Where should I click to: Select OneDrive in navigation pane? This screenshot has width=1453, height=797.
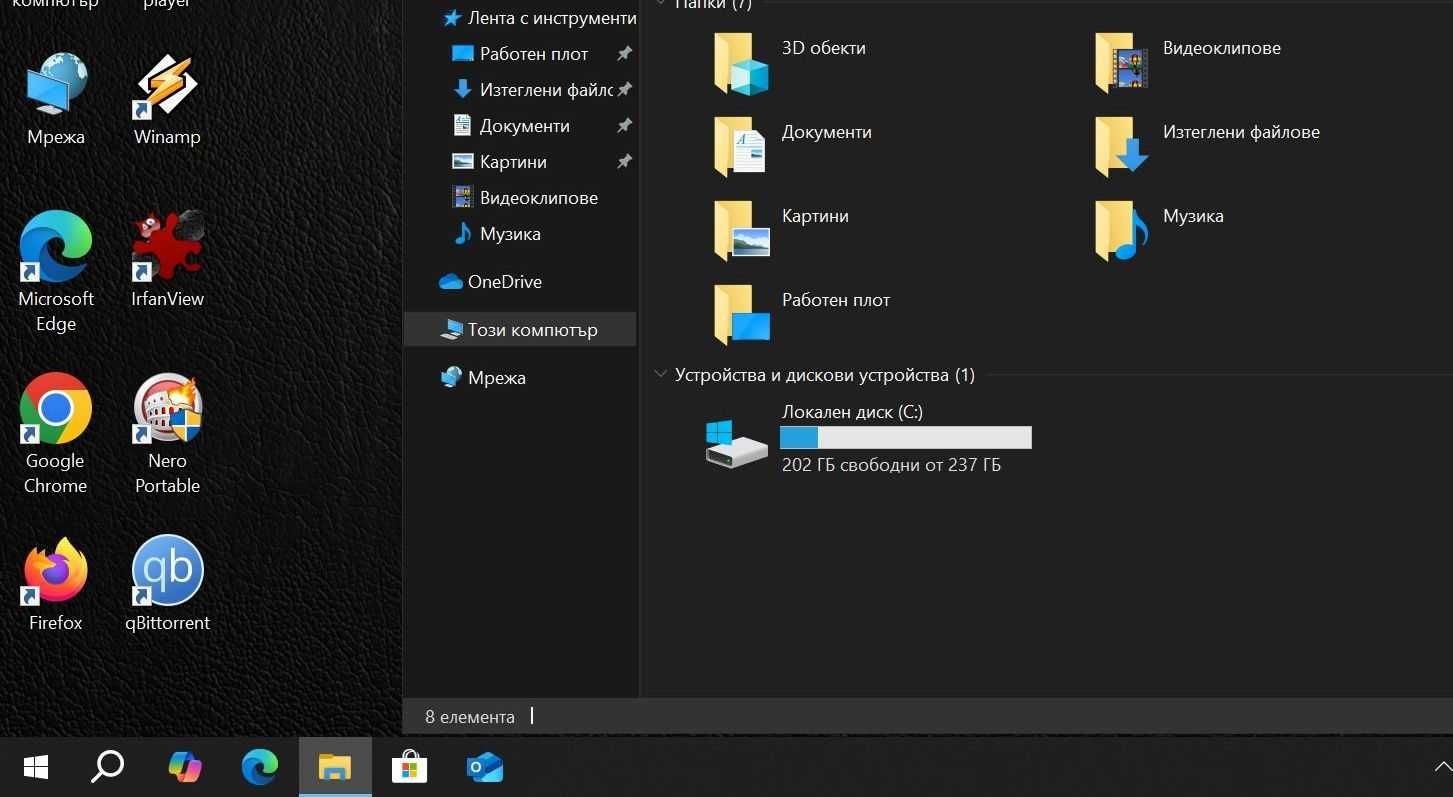click(491, 282)
